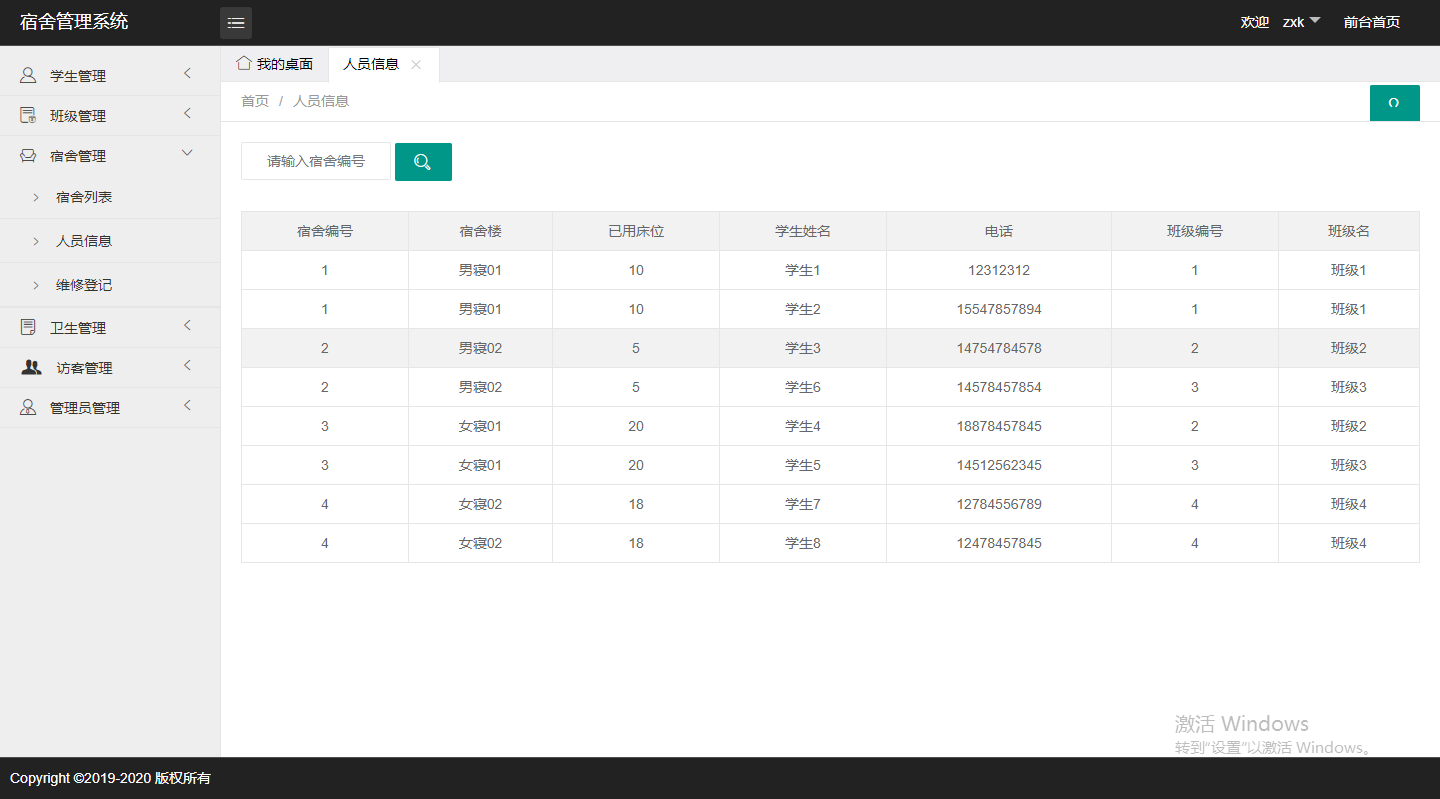Click phone number 12784556789
Screen dimensions: 1440x799
click(999, 504)
